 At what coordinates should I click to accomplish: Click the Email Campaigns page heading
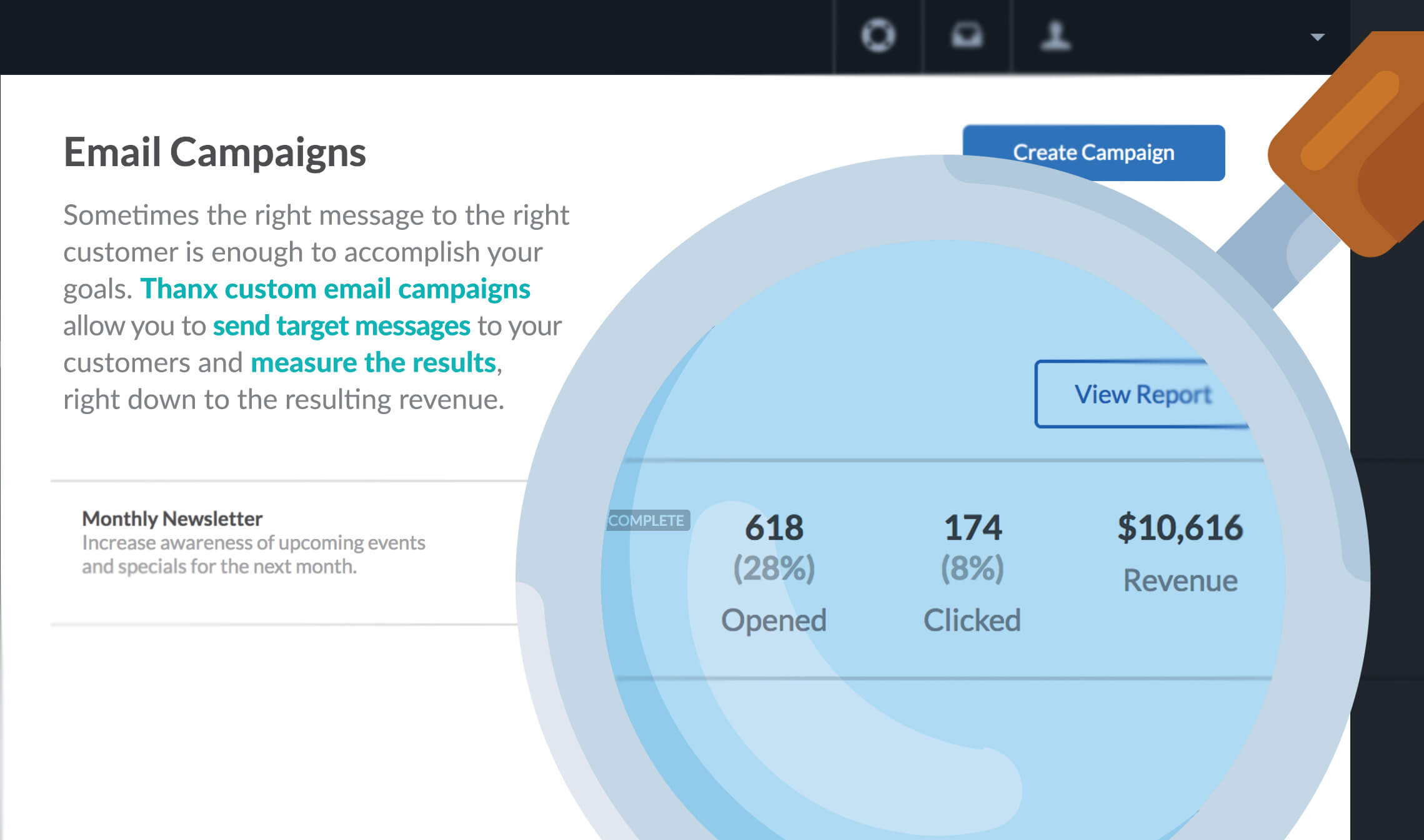[216, 152]
